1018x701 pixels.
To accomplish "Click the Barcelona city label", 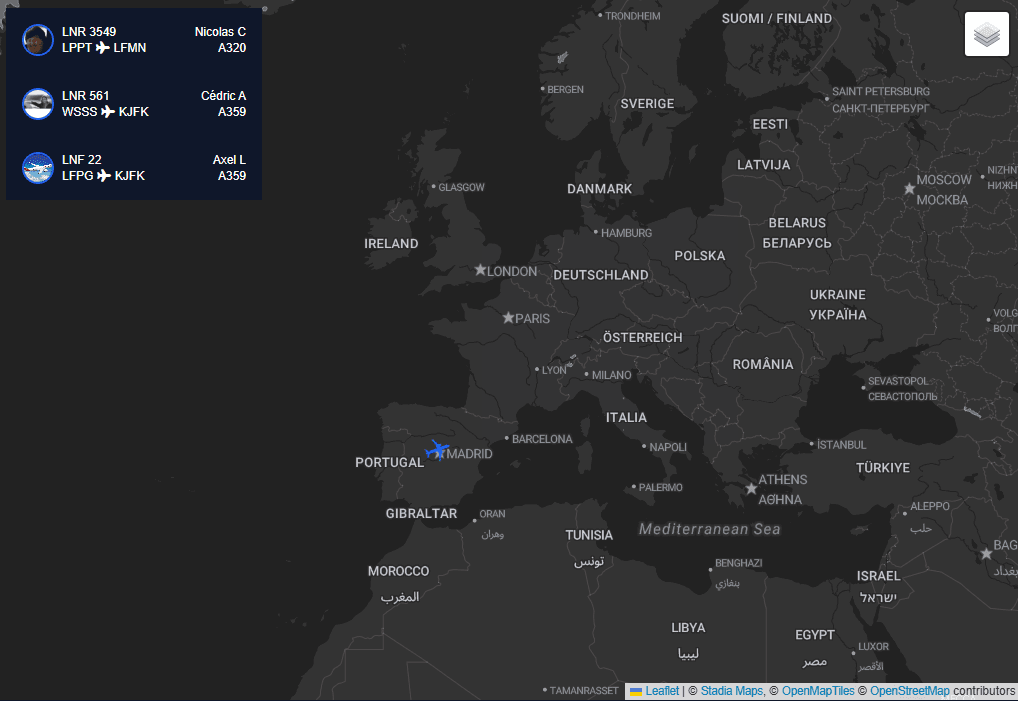I will (542, 439).
